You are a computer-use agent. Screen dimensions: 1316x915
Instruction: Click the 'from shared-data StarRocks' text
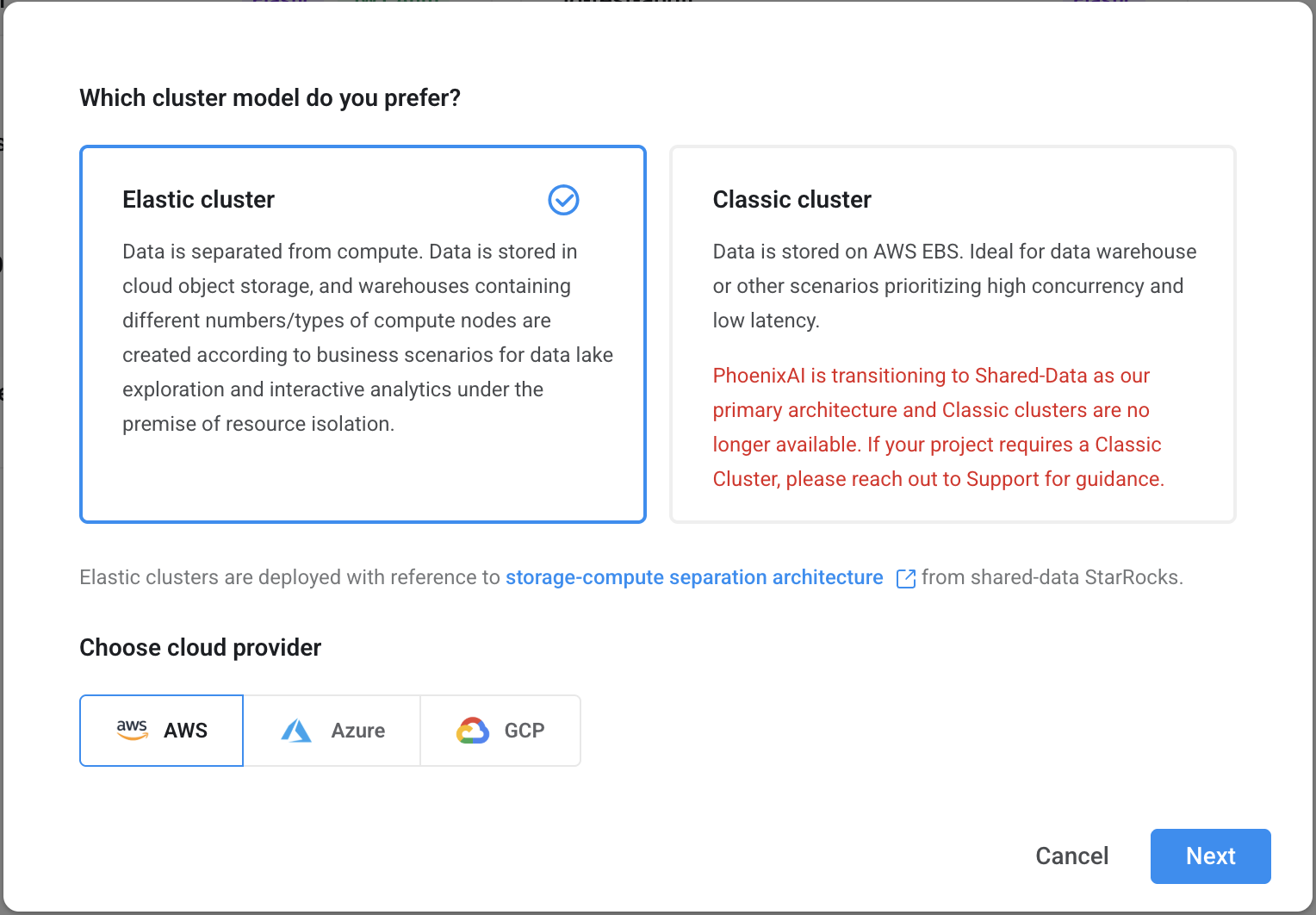[1052, 577]
